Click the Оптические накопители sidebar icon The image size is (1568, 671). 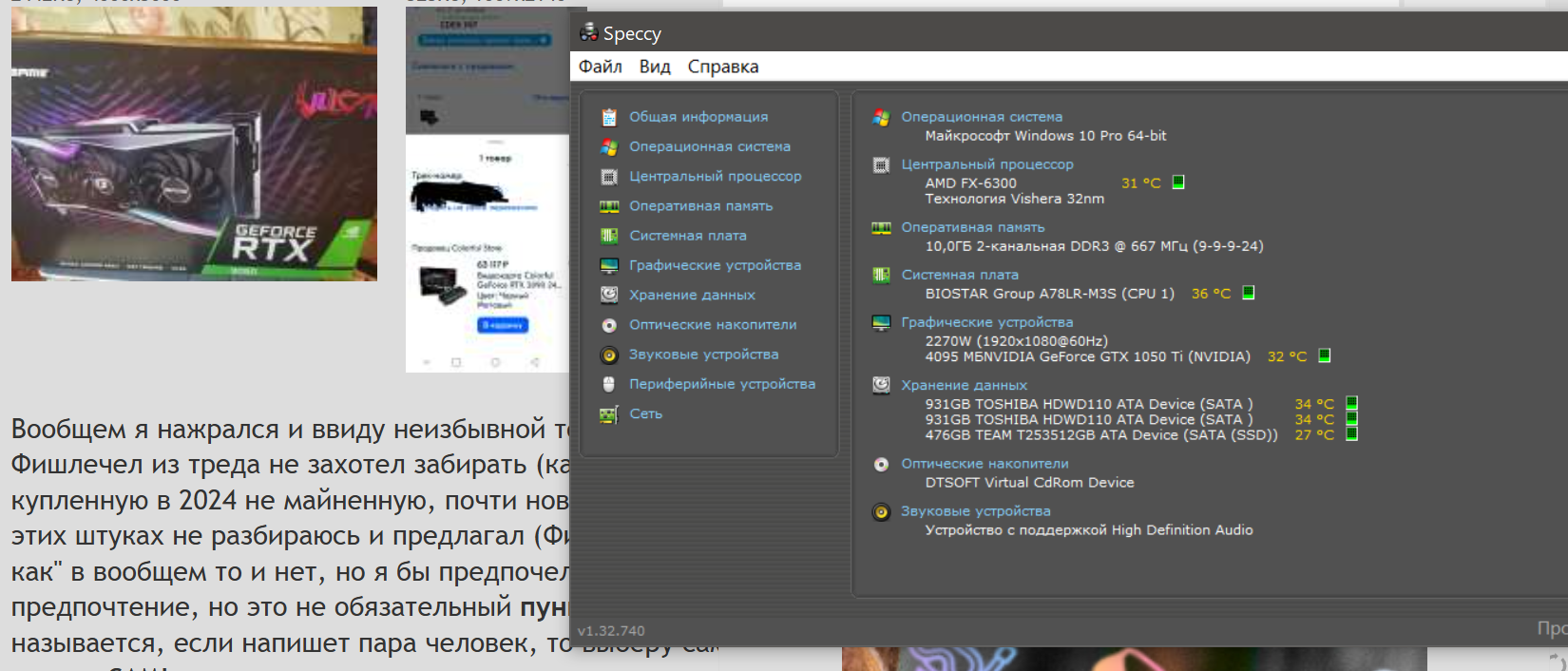[x=609, y=325]
